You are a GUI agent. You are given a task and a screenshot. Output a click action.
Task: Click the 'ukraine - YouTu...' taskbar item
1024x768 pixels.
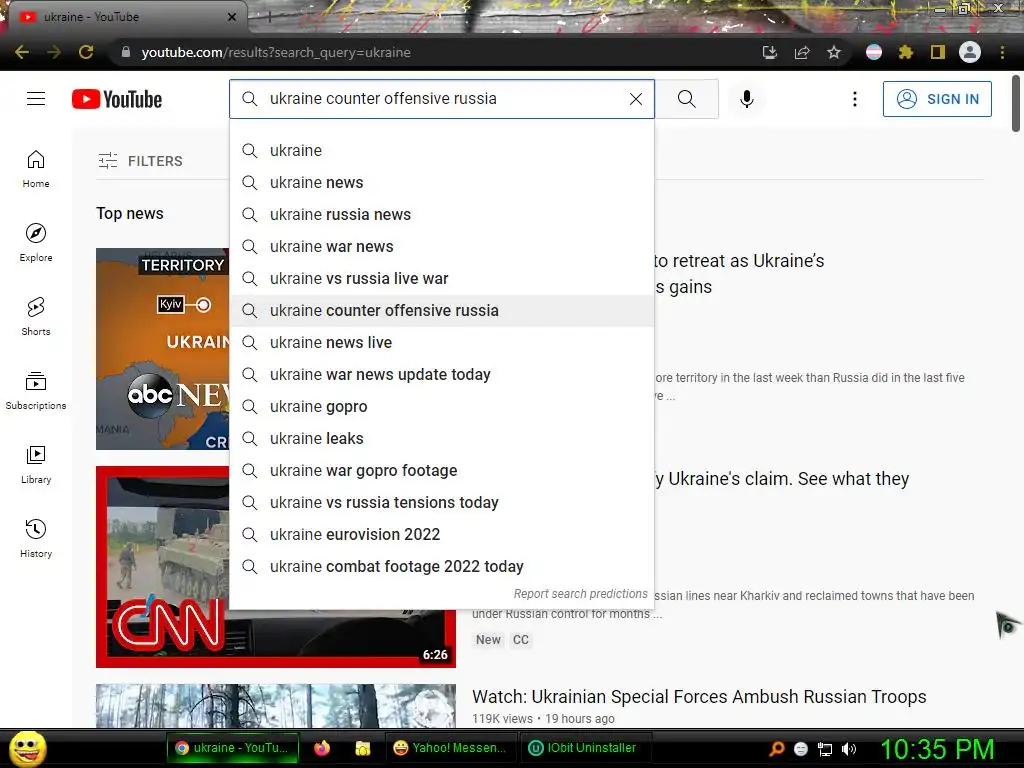tap(233, 748)
